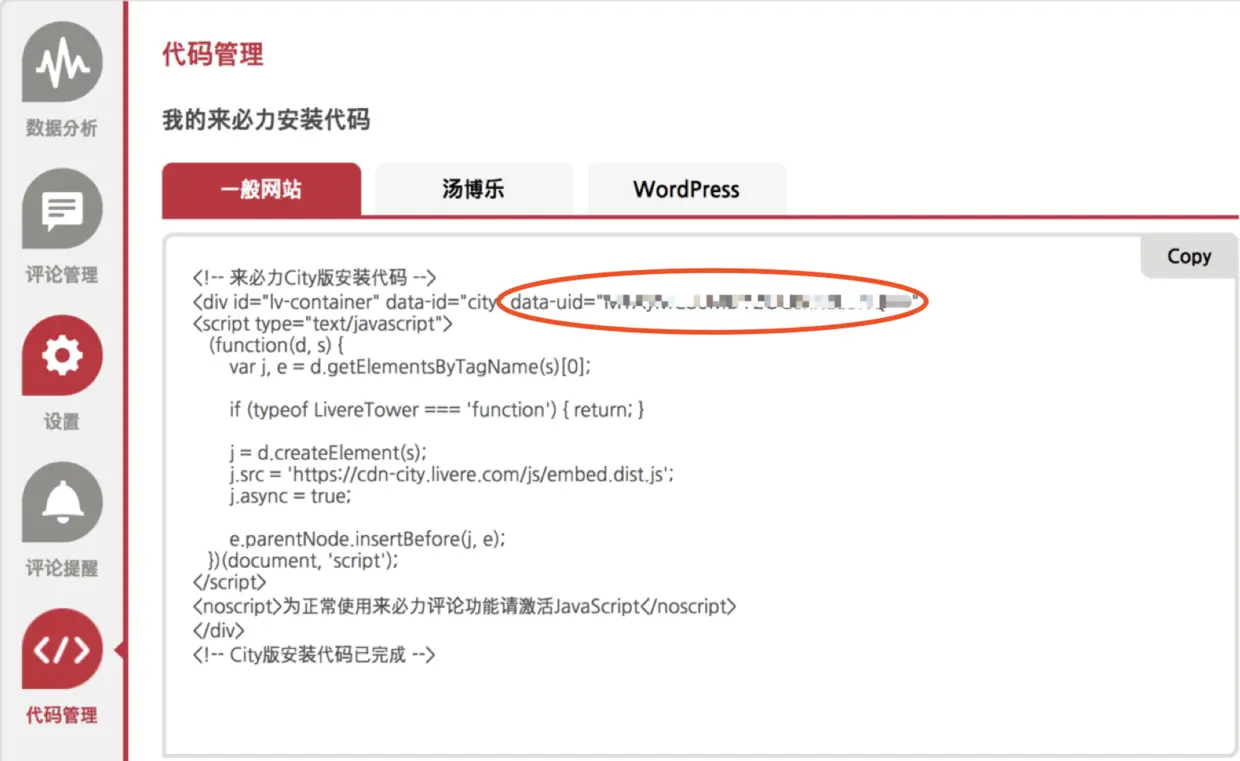
Task: Click the closing </div> tag line
Action: point(218,631)
